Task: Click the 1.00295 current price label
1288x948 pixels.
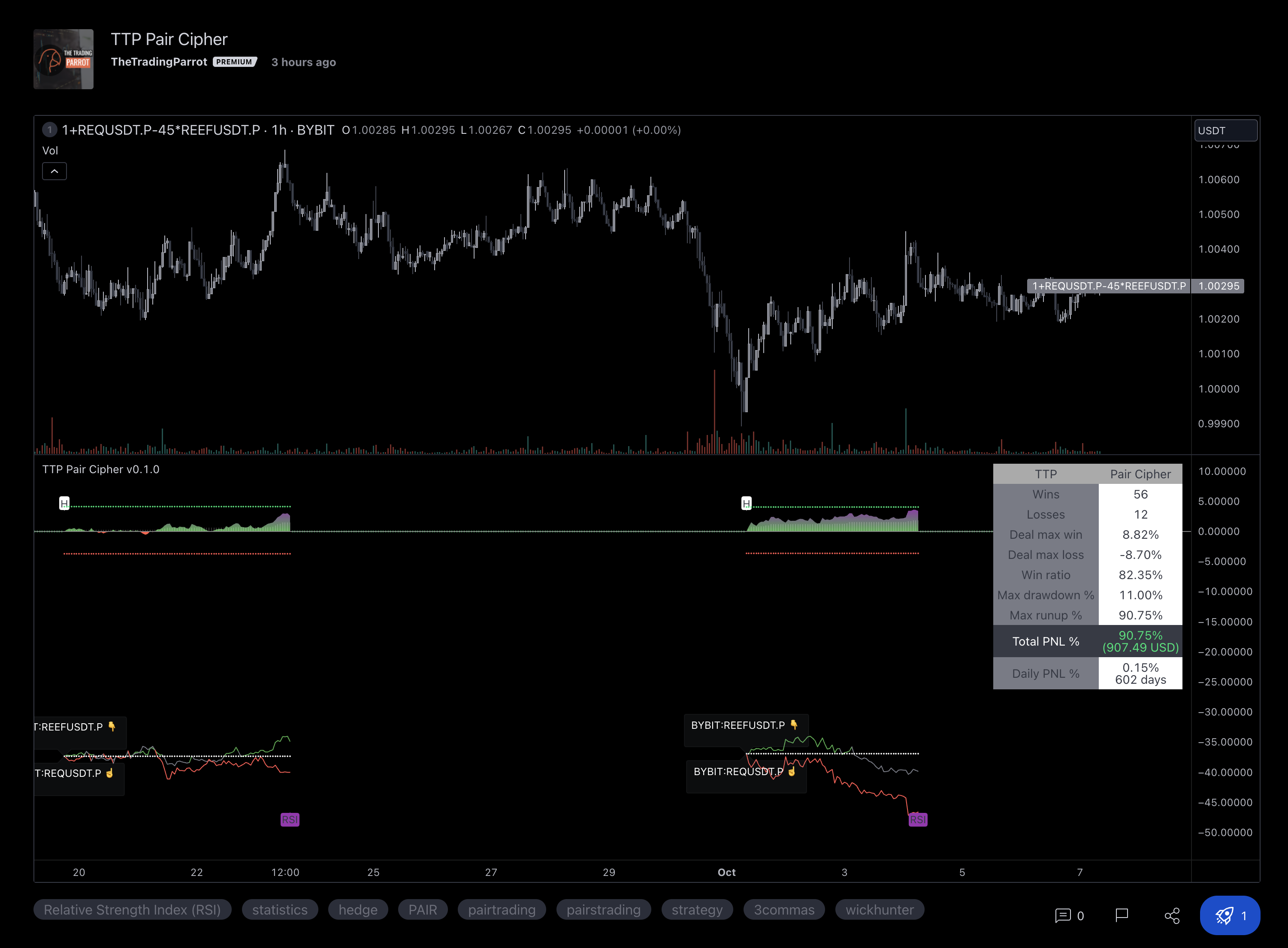Action: tap(1218, 286)
